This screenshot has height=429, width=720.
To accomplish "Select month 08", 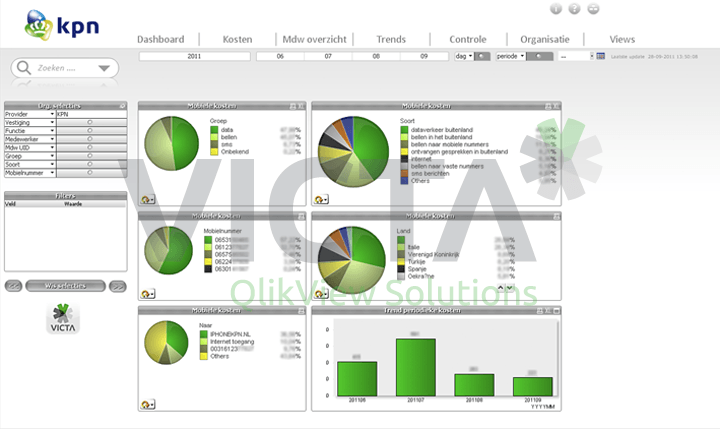I will (x=376, y=56).
